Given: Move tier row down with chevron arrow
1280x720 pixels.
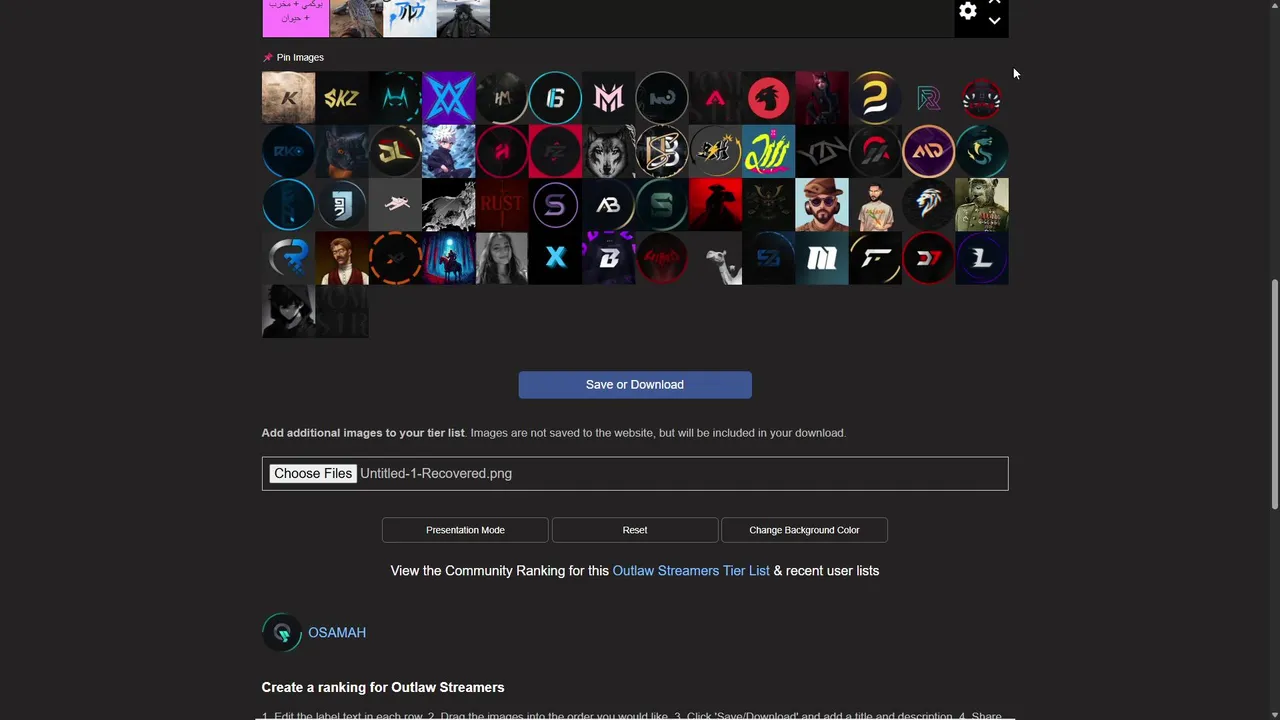Looking at the screenshot, I should [994, 20].
